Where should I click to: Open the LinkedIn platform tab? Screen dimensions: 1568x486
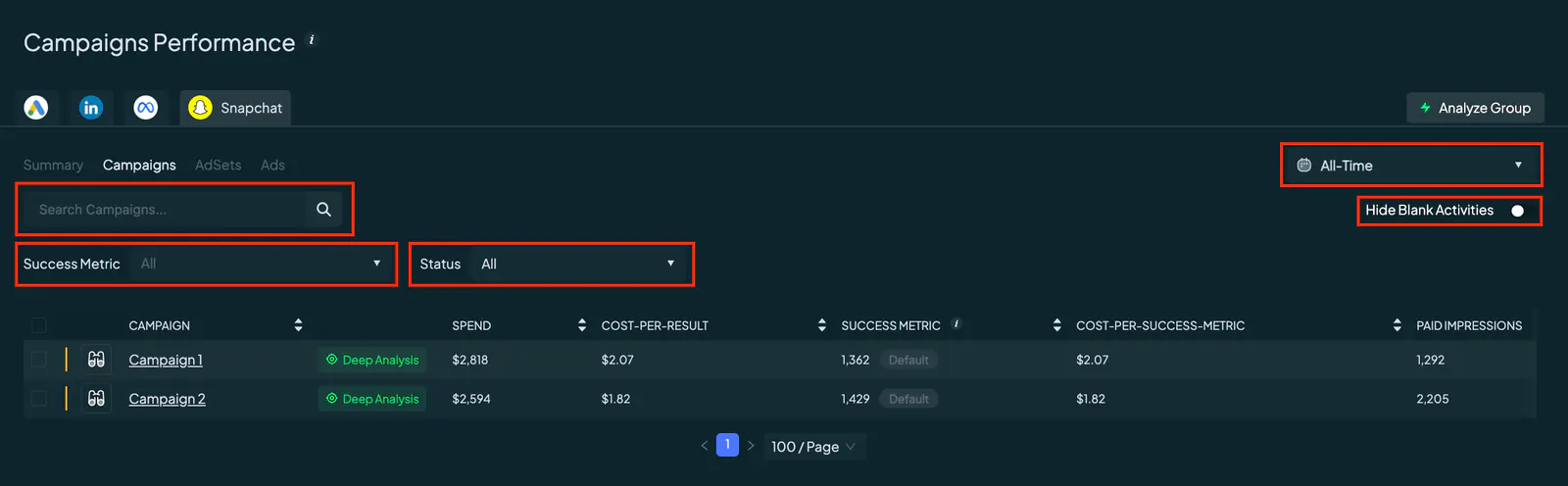(x=91, y=108)
